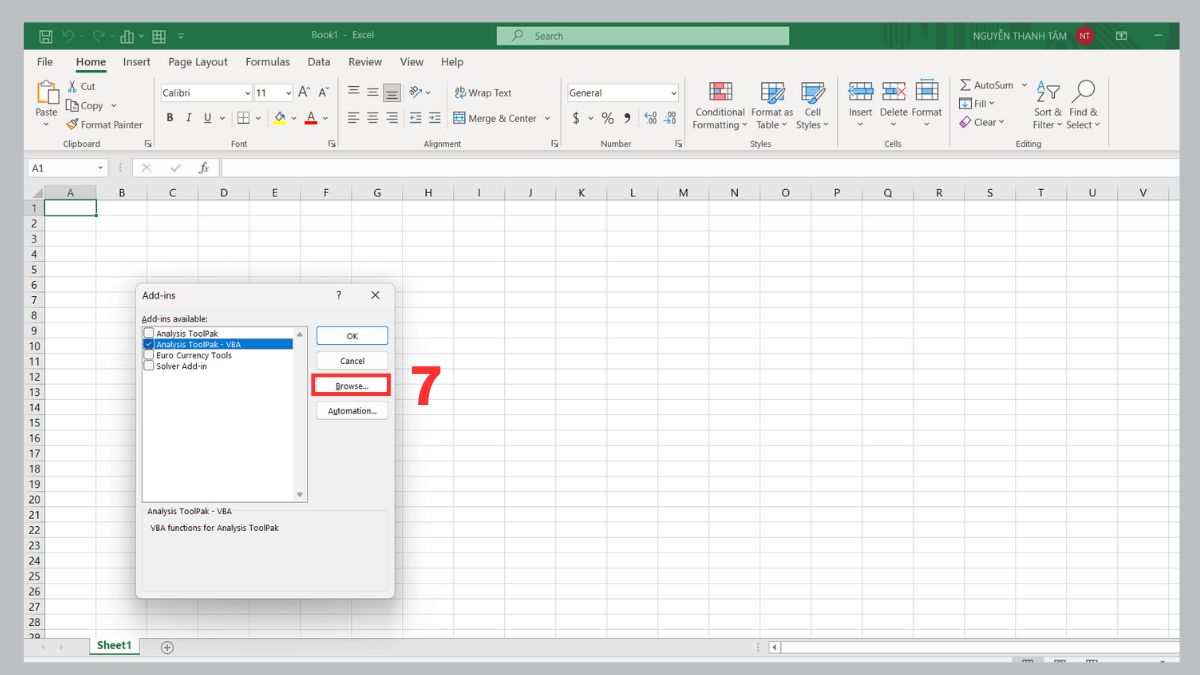Open the font name Calibri dropdown
Viewport: 1200px width, 675px height.
click(x=247, y=93)
